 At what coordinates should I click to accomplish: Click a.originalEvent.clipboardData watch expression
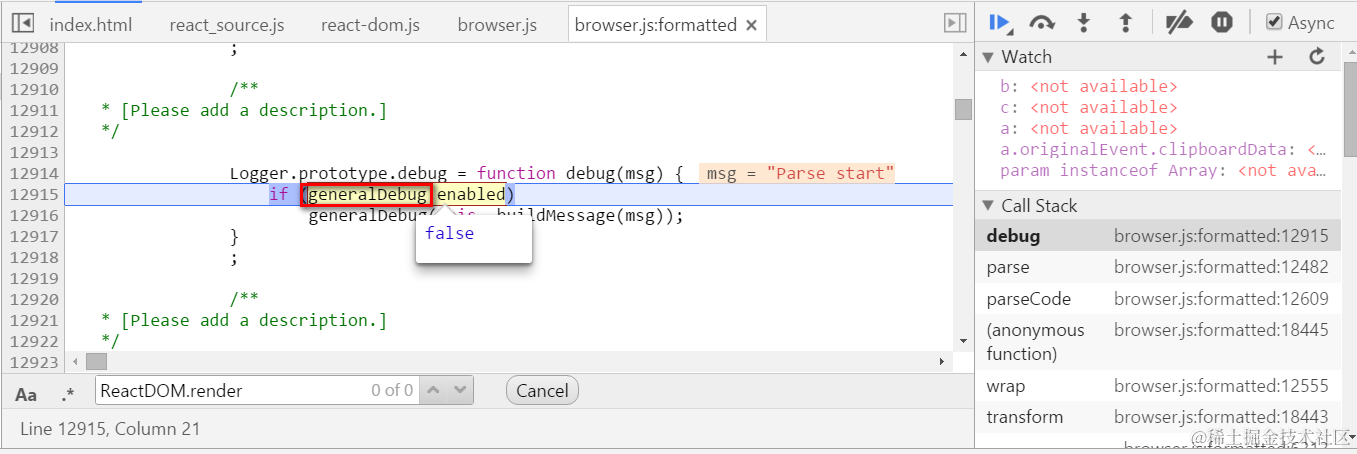click(1164, 150)
